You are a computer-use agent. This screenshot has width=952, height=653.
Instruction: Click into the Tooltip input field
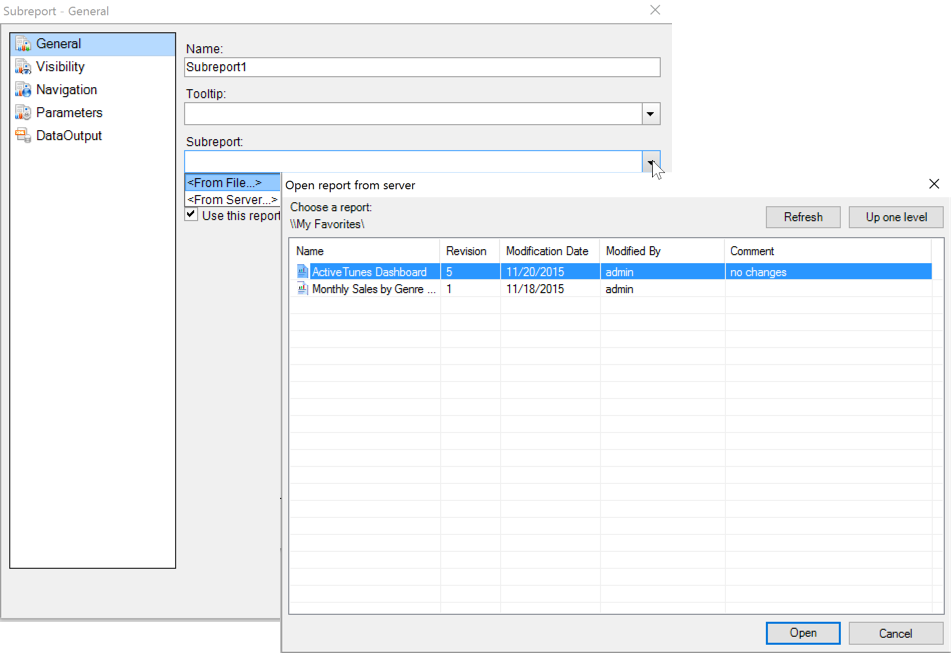(413, 113)
